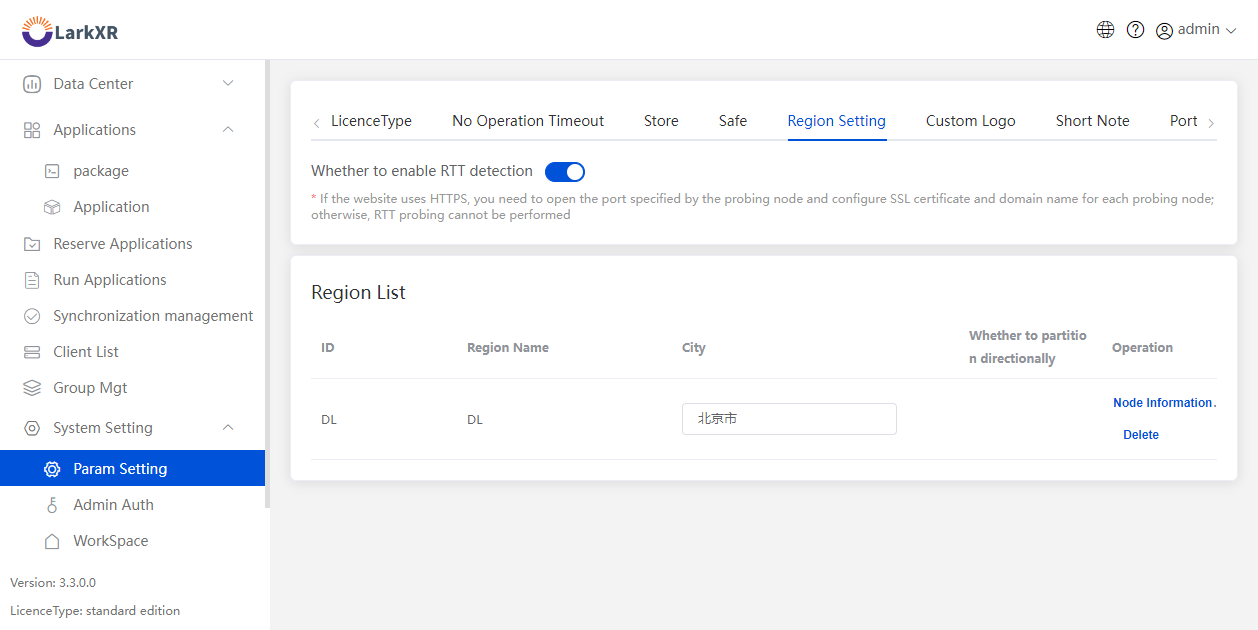Click the sidebar vertical scrollbar

[x=267, y=284]
